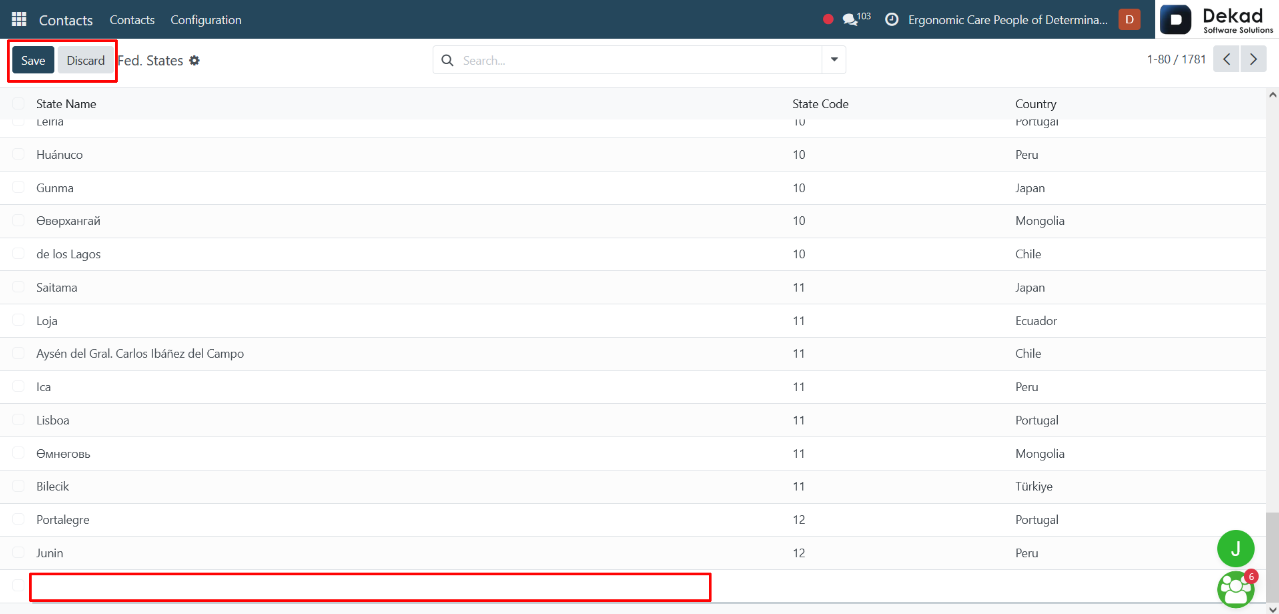Open the company switcher Ergonomic Care People
The width and height of the screenshot is (1279, 614).
1008,19
